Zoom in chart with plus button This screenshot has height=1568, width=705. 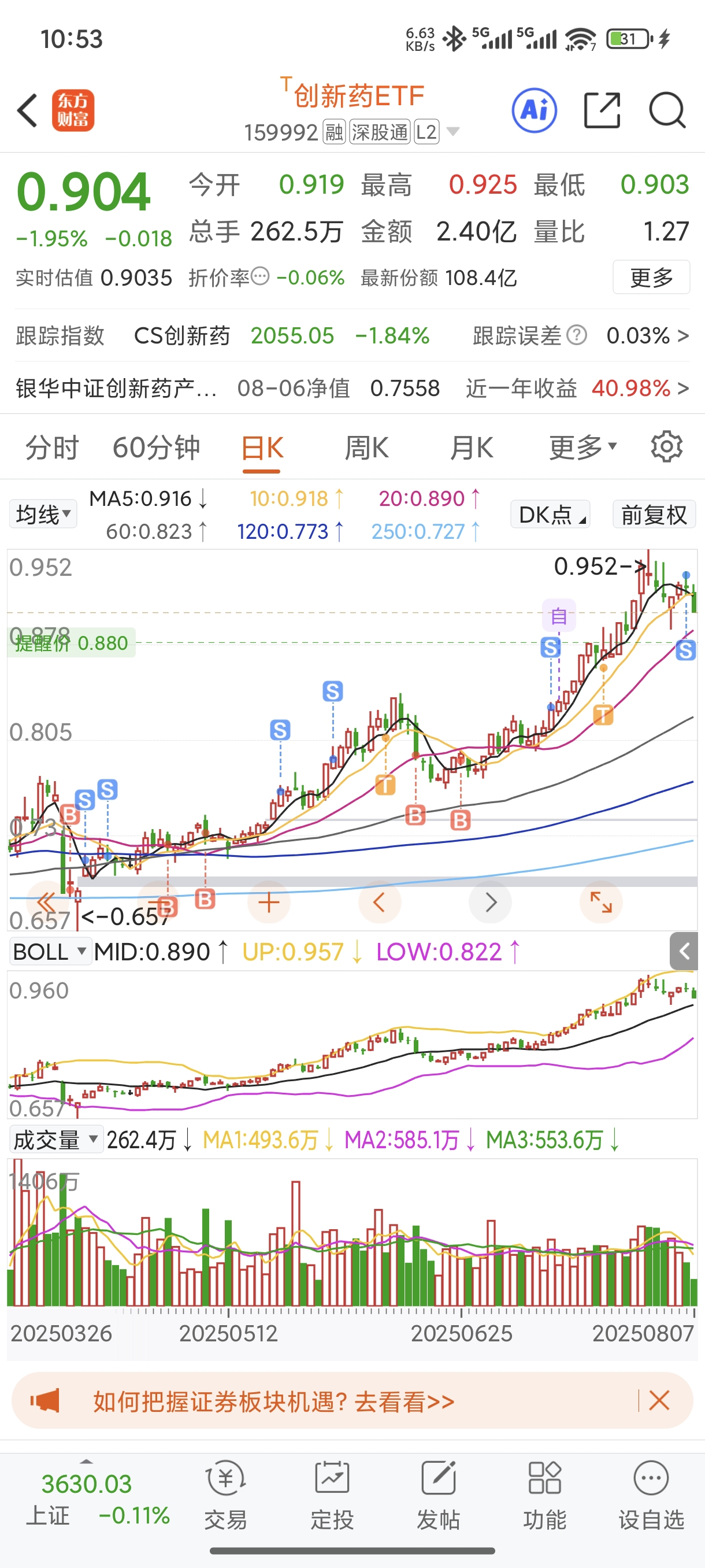(269, 902)
